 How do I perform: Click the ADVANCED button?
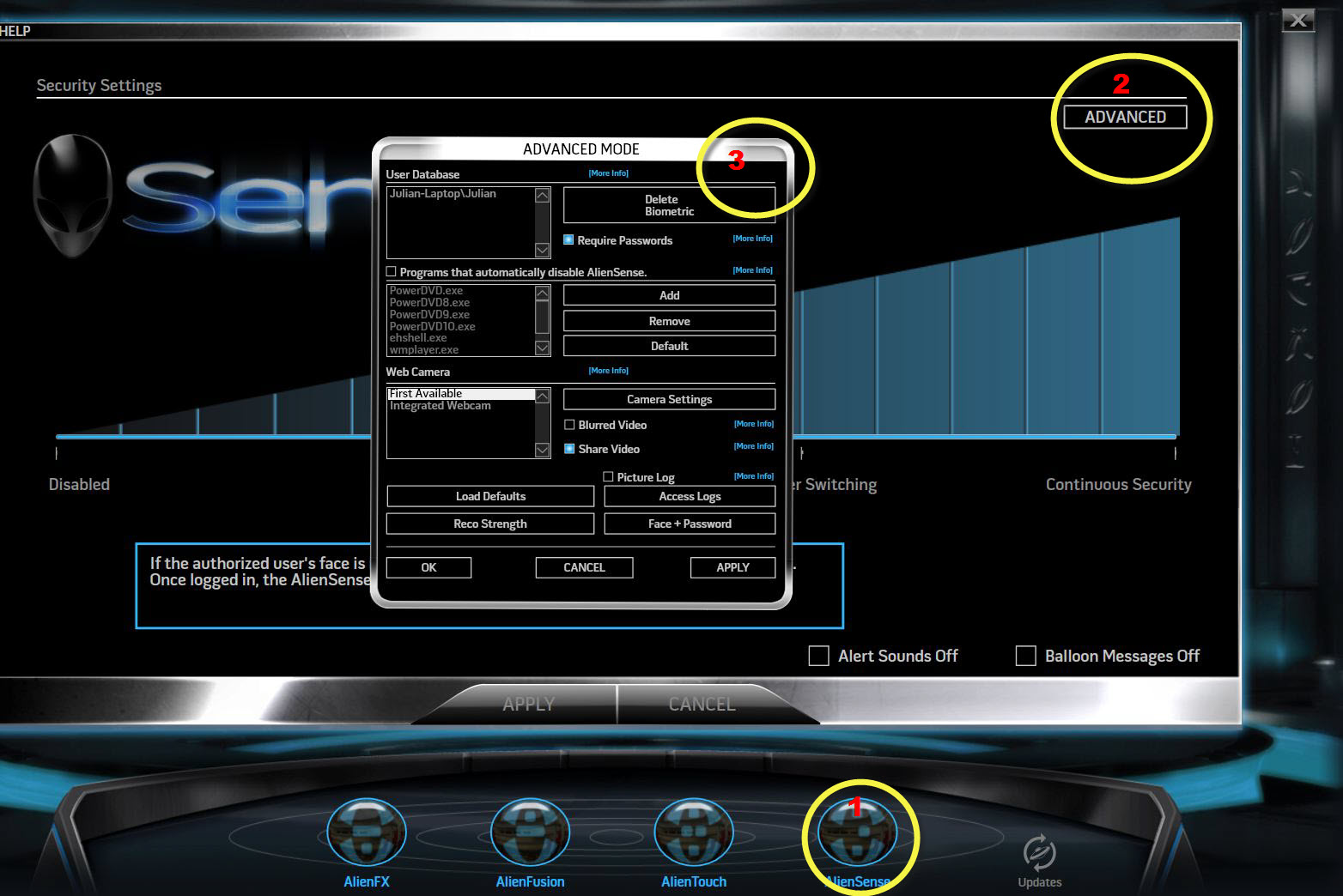(1125, 117)
